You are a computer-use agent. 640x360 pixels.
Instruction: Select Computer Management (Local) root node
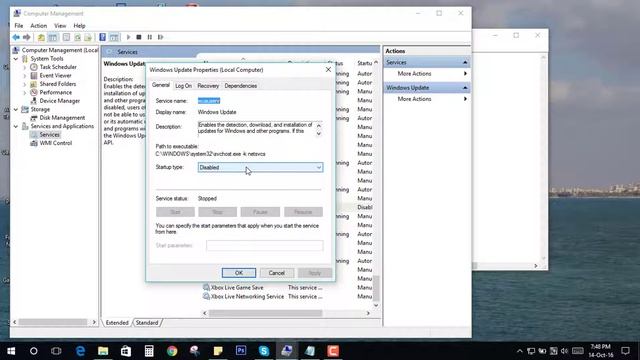pos(56,50)
